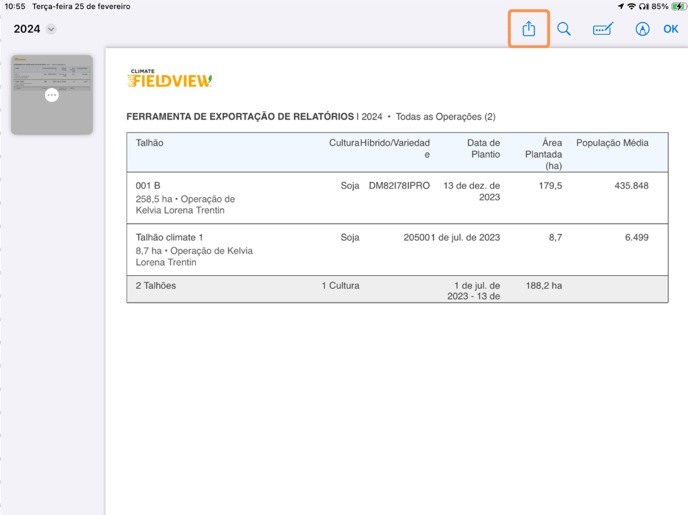Tap the DM82I78IPRO hybrid value
Image resolution: width=688 pixels, height=515 pixels.
click(399, 185)
